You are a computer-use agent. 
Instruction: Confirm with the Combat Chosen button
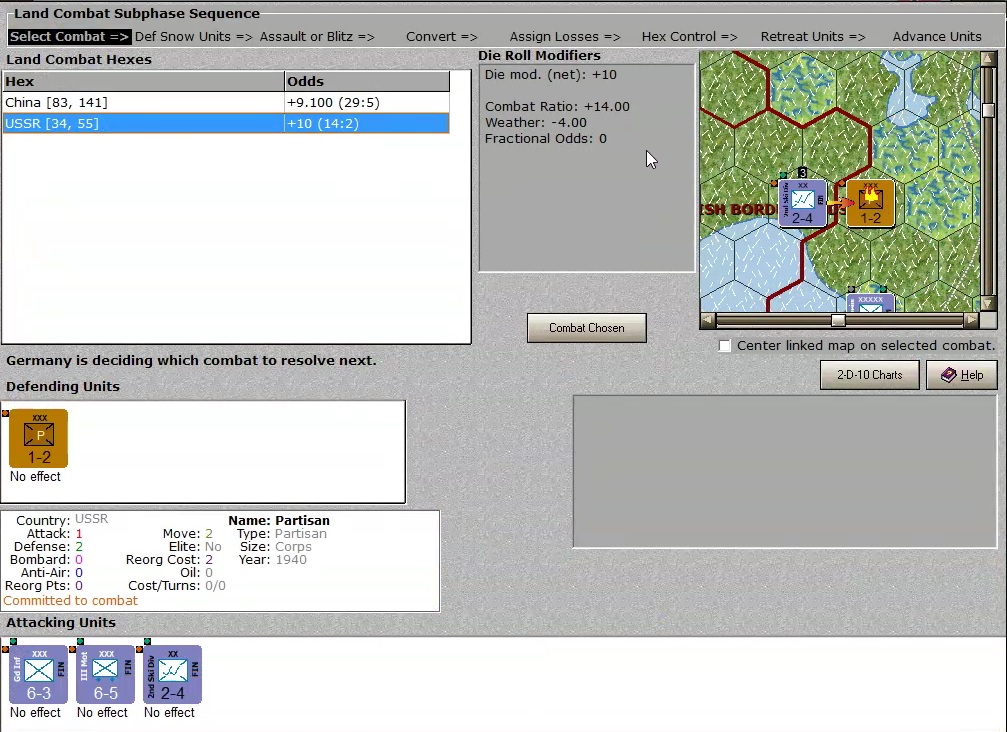click(x=586, y=328)
